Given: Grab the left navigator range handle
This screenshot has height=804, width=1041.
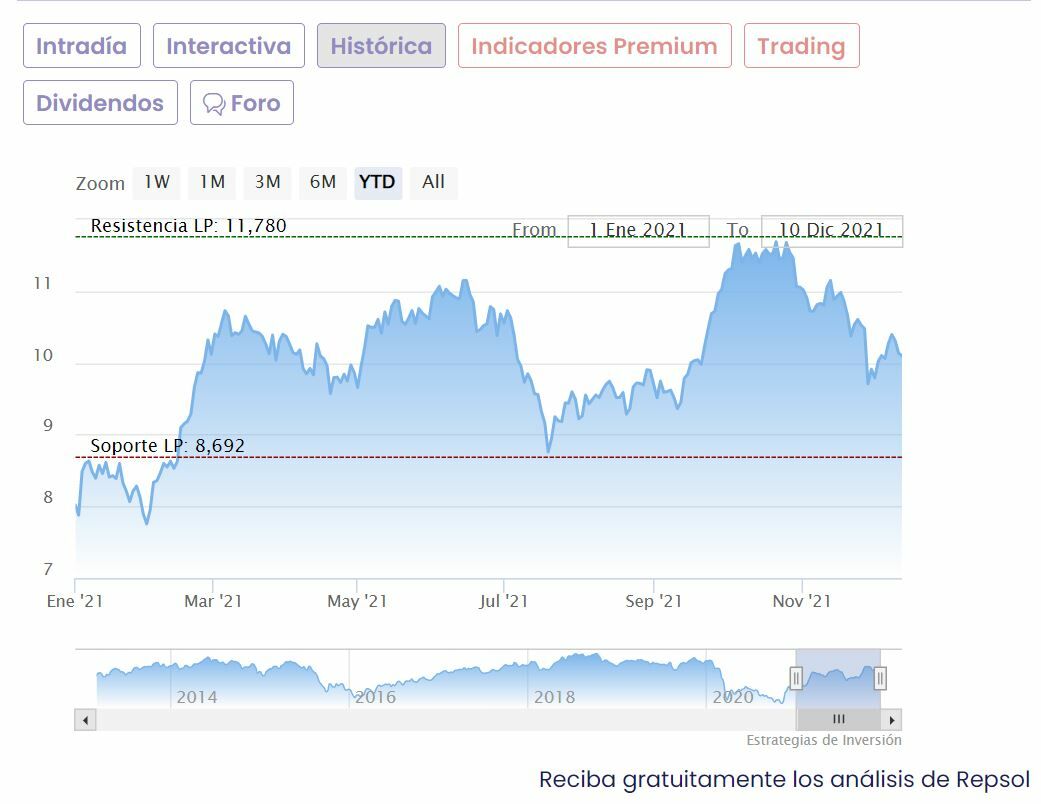Looking at the screenshot, I should (x=797, y=679).
